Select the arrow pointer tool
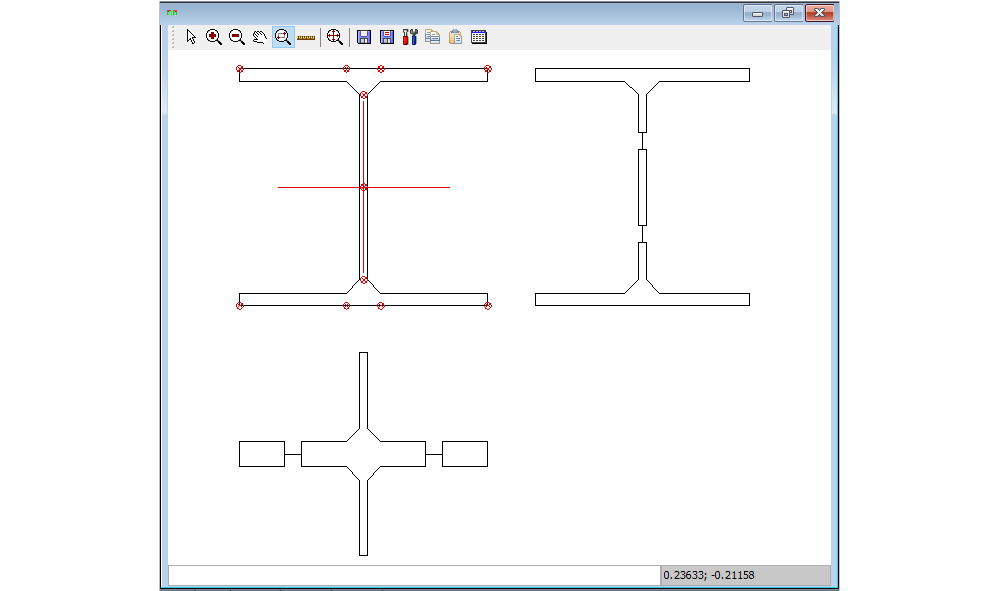This screenshot has height=591, width=1000. (191, 37)
